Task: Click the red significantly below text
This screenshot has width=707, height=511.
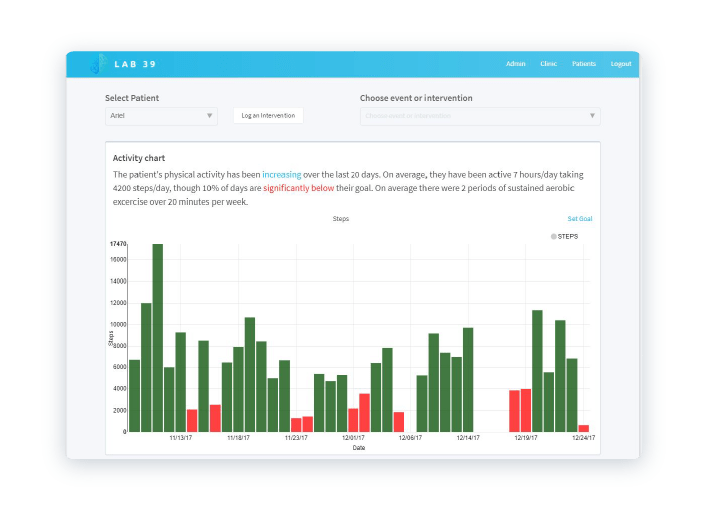Action: [298, 188]
